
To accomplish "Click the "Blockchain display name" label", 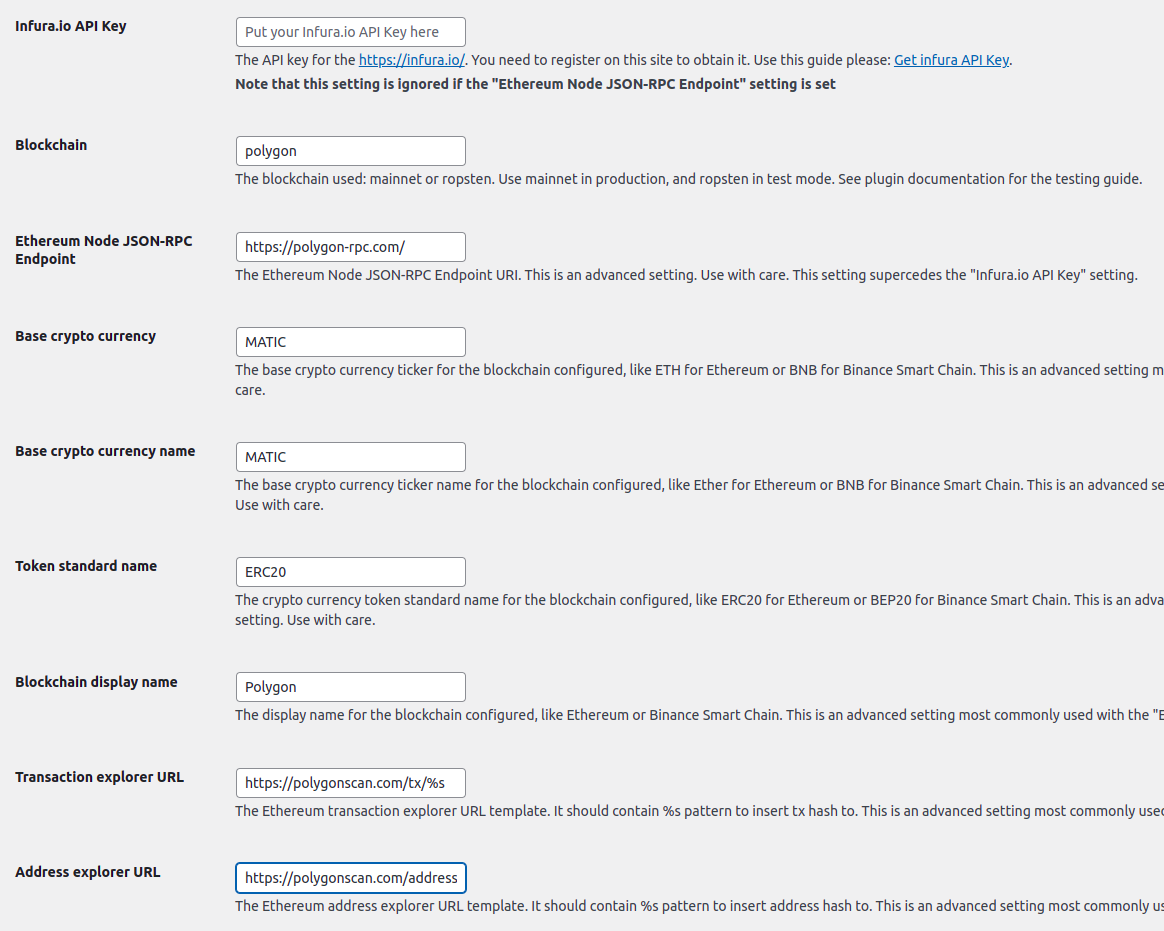I will point(96,682).
